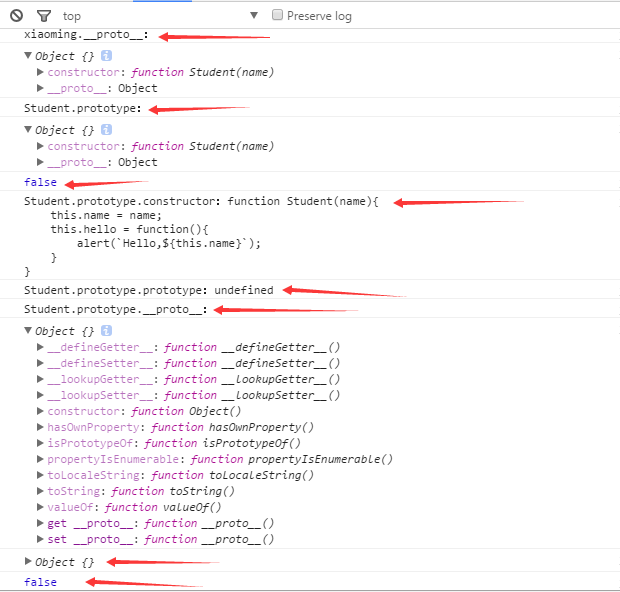Collapse first Object {} under xiaoming.__proto__
The width and height of the screenshot is (620, 592).
28,55
